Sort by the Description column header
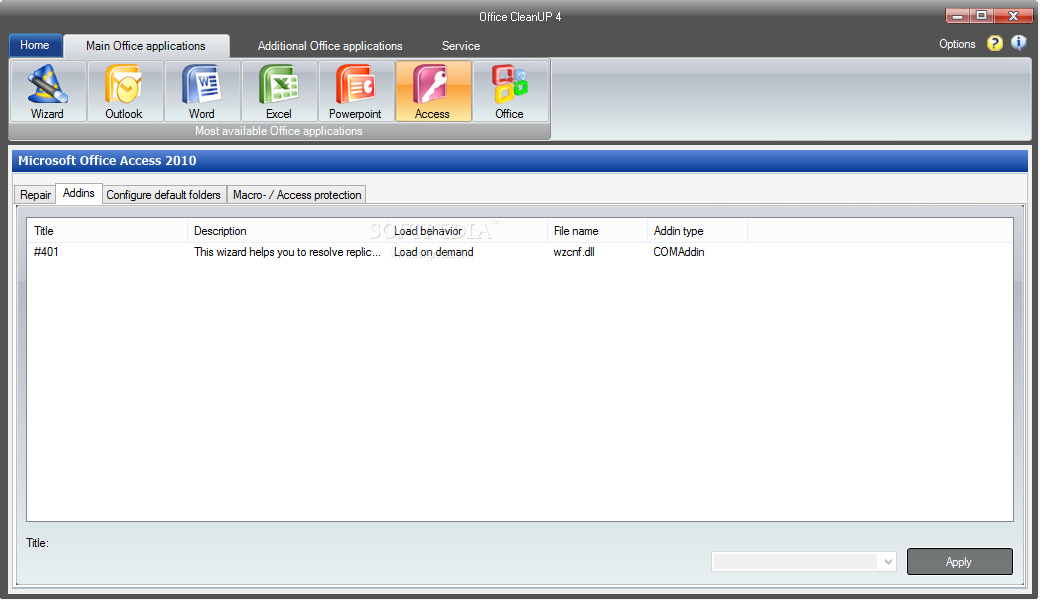The height and width of the screenshot is (600, 1040). click(287, 231)
